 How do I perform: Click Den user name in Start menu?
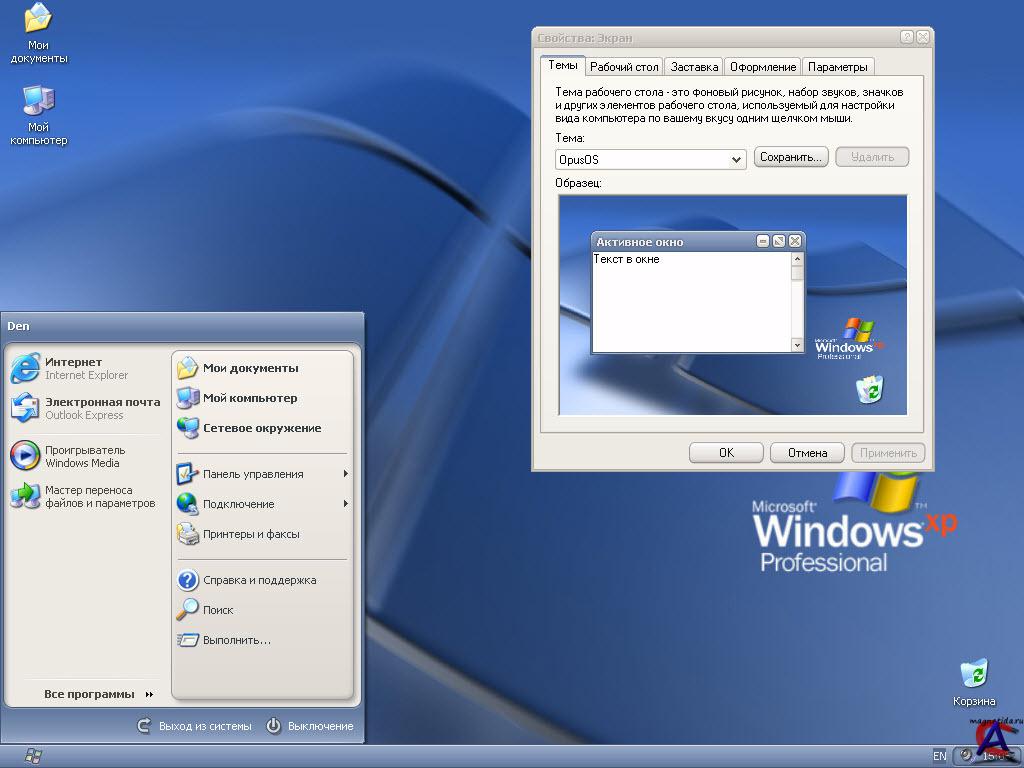(18, 326)
